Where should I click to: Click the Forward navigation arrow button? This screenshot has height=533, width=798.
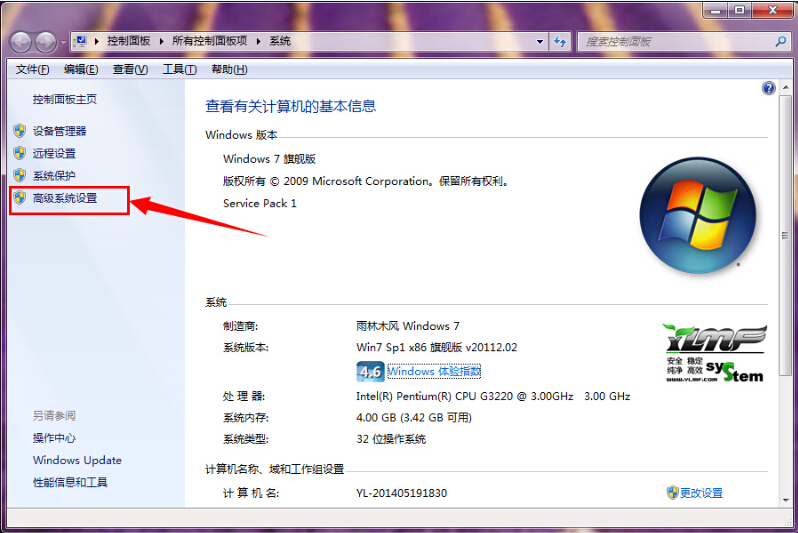[47, 42]
